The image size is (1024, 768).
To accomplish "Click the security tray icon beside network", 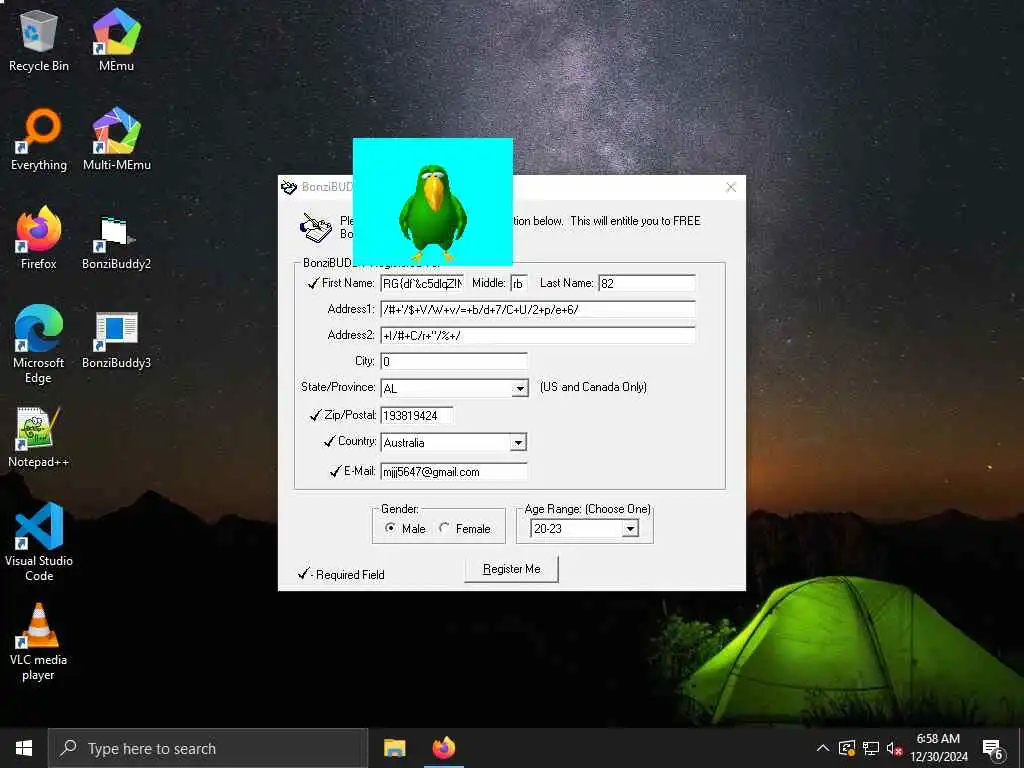I will [x=847, y=748].
